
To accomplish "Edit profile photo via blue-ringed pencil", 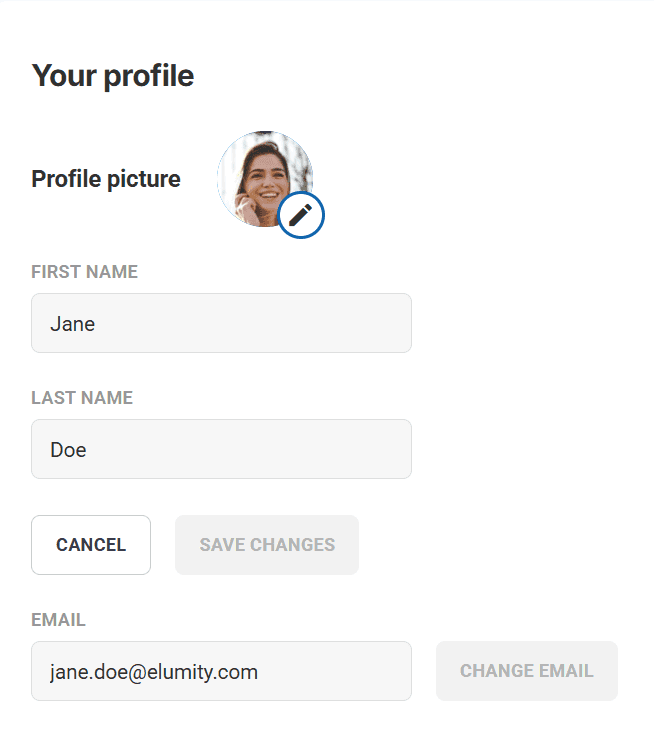I will 301,214.
